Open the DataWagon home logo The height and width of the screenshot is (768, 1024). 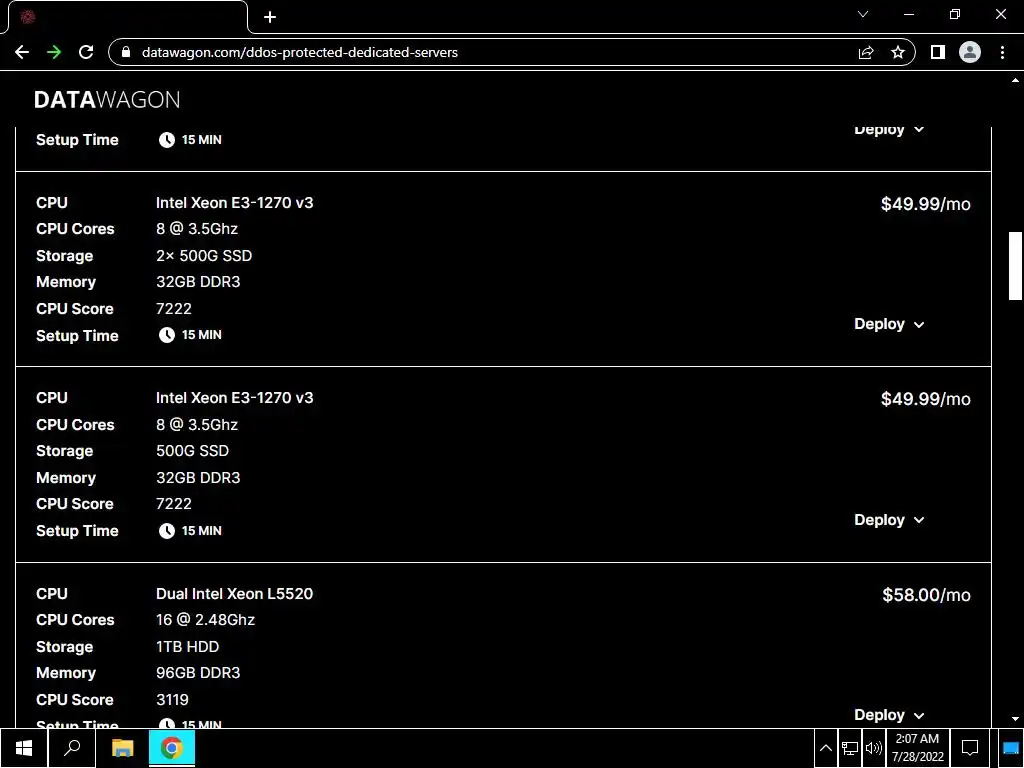(x=107, y=99)
